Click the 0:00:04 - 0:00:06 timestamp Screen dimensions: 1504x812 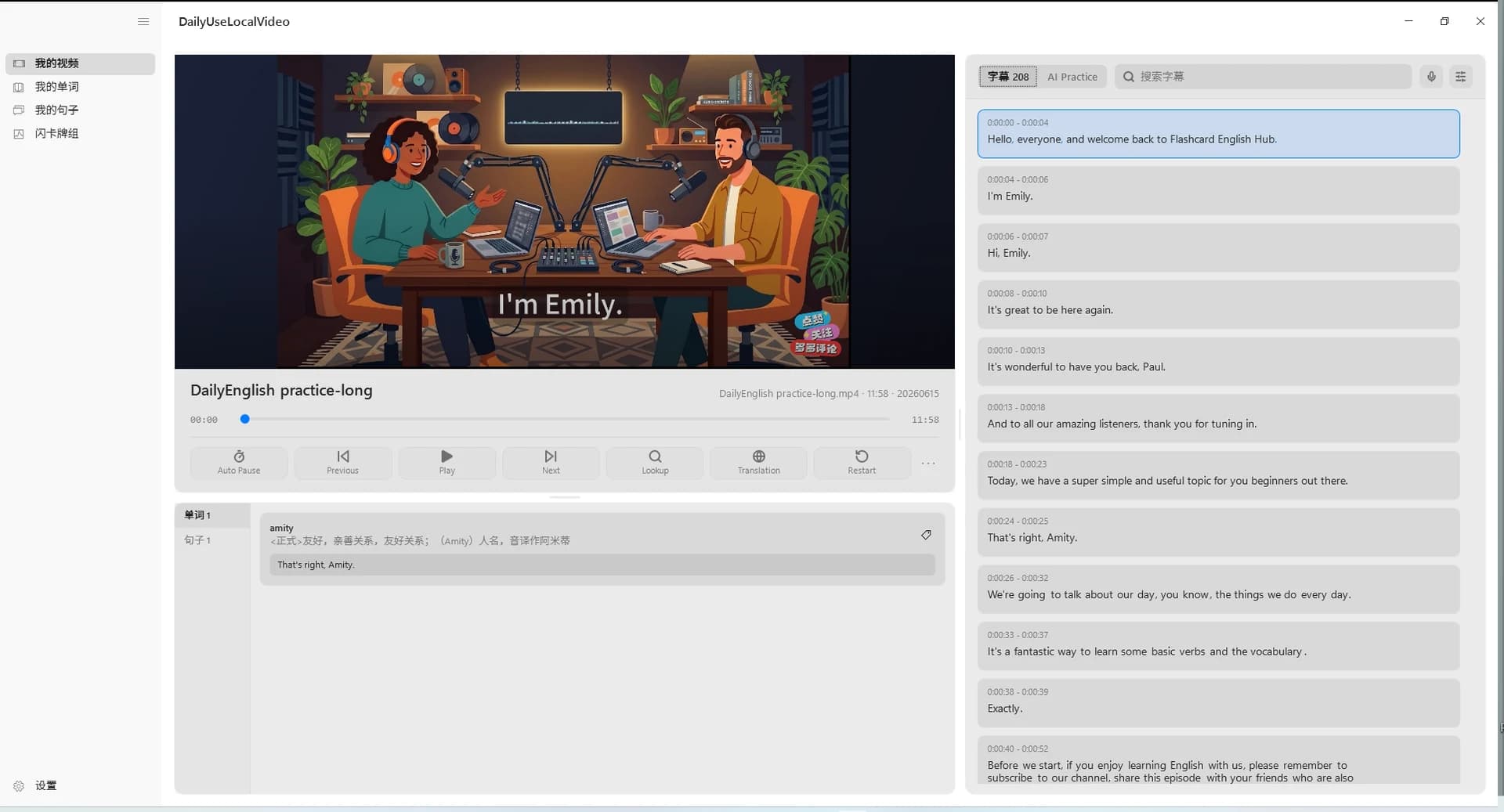click(x=1018, y=180)
